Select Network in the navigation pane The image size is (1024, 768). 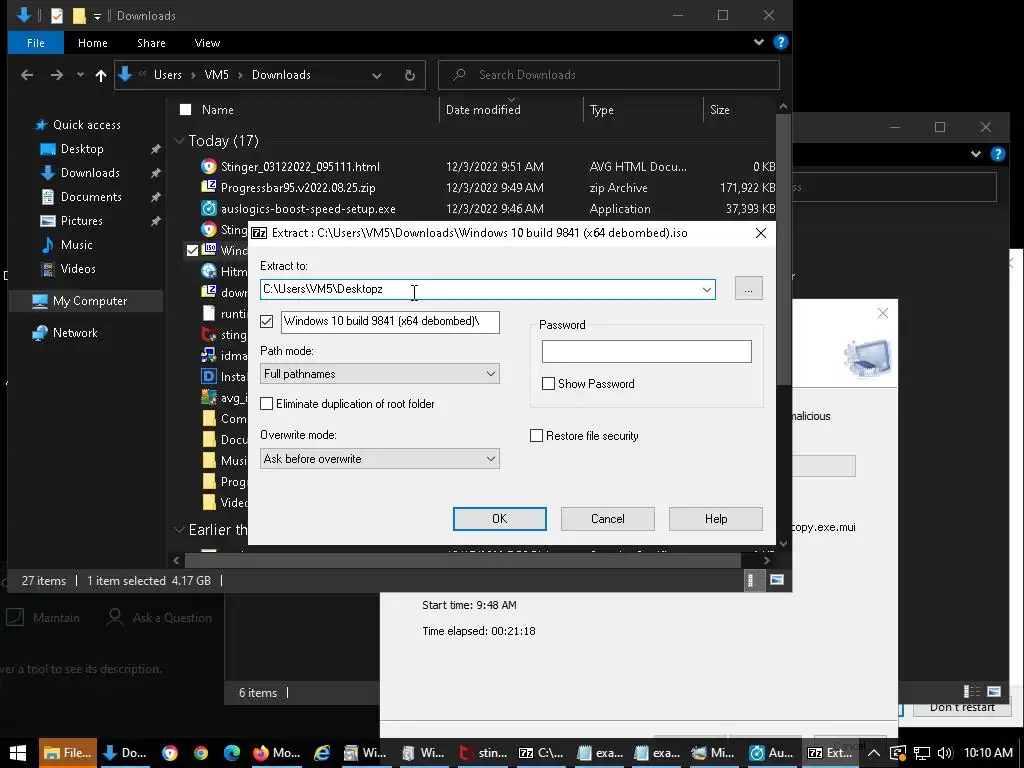(x=75, y=333)
